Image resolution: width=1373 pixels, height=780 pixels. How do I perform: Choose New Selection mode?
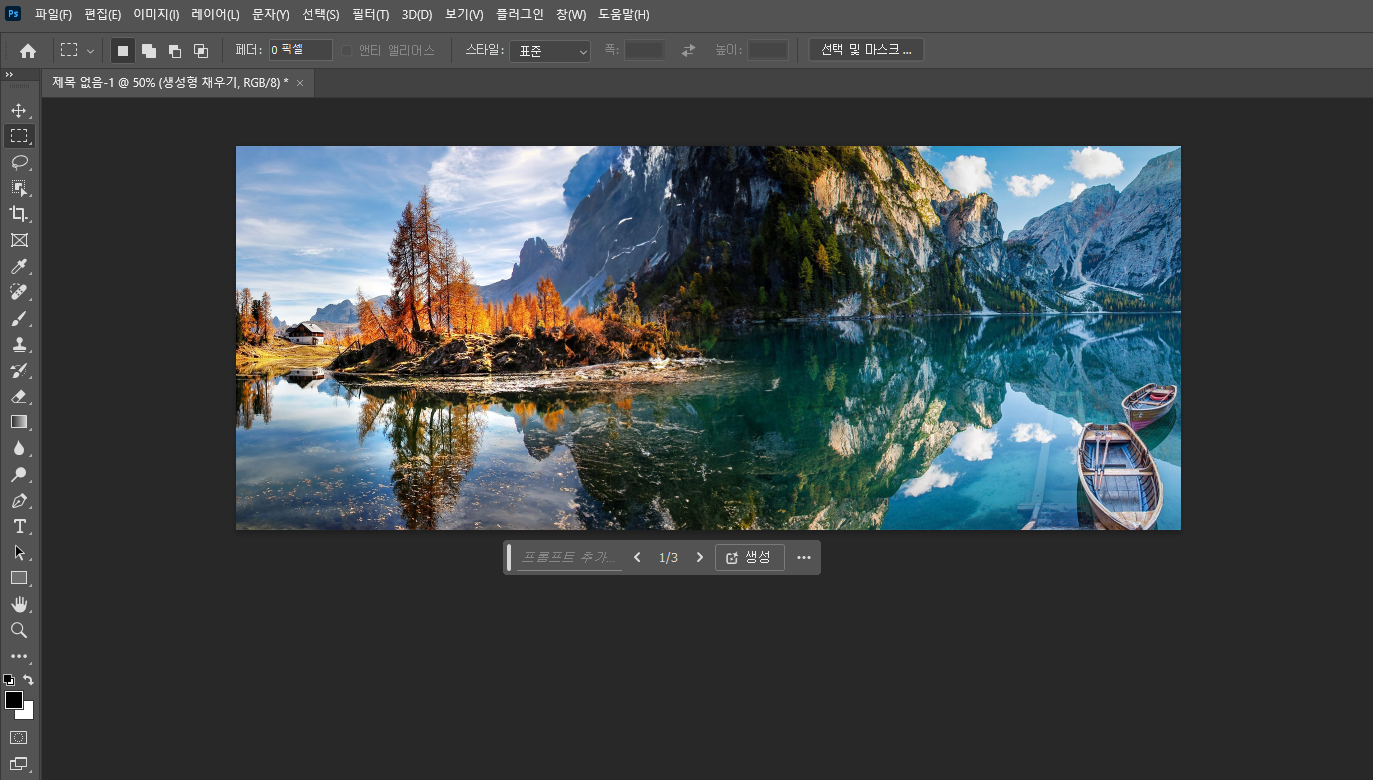point(123,50)
